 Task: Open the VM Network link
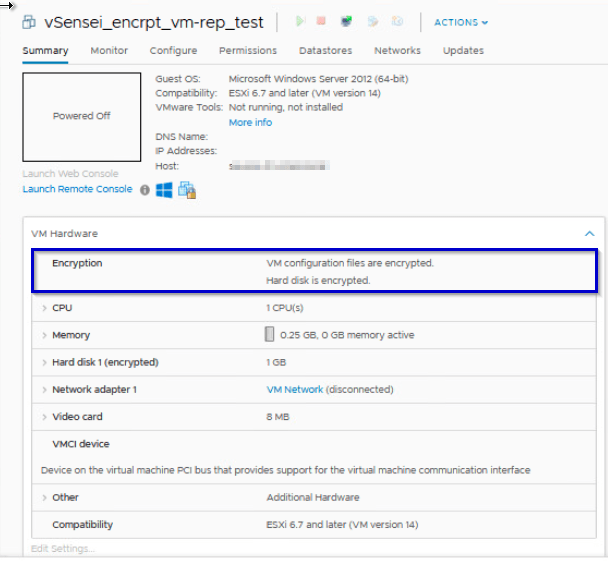[x=294, y=390]
